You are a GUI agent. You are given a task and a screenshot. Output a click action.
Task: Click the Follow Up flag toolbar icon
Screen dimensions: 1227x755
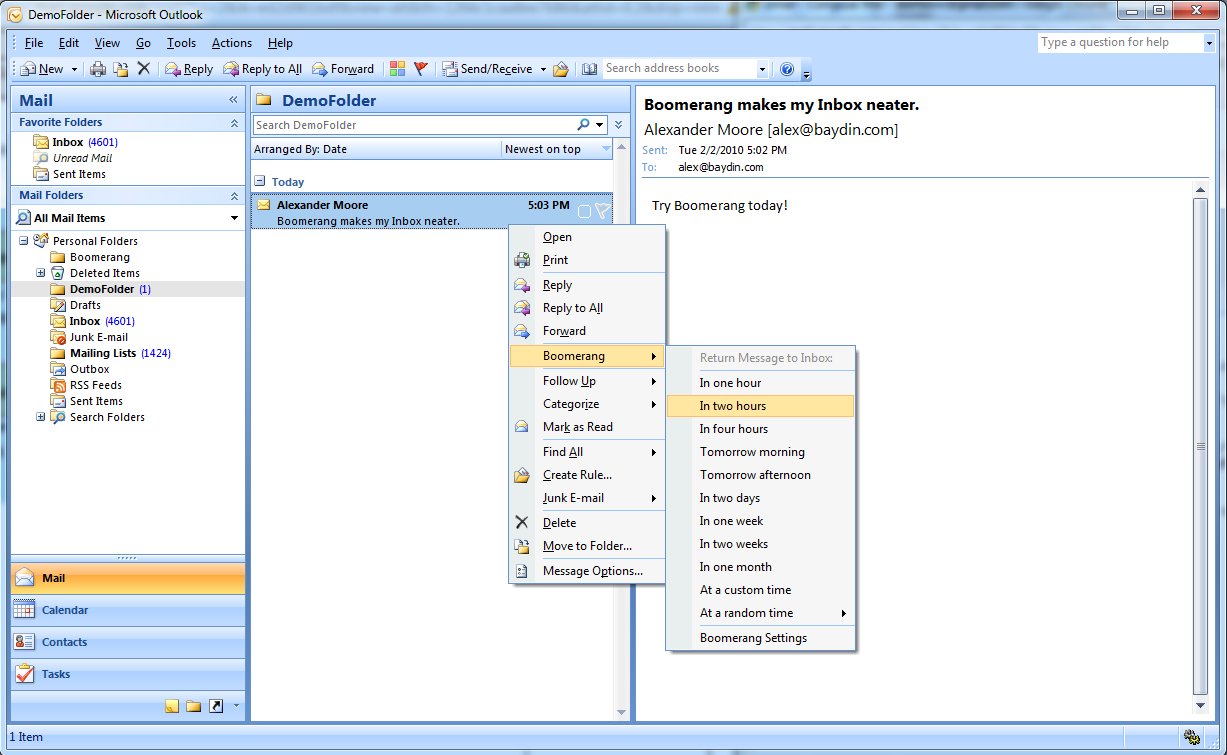tap(421, 68)
